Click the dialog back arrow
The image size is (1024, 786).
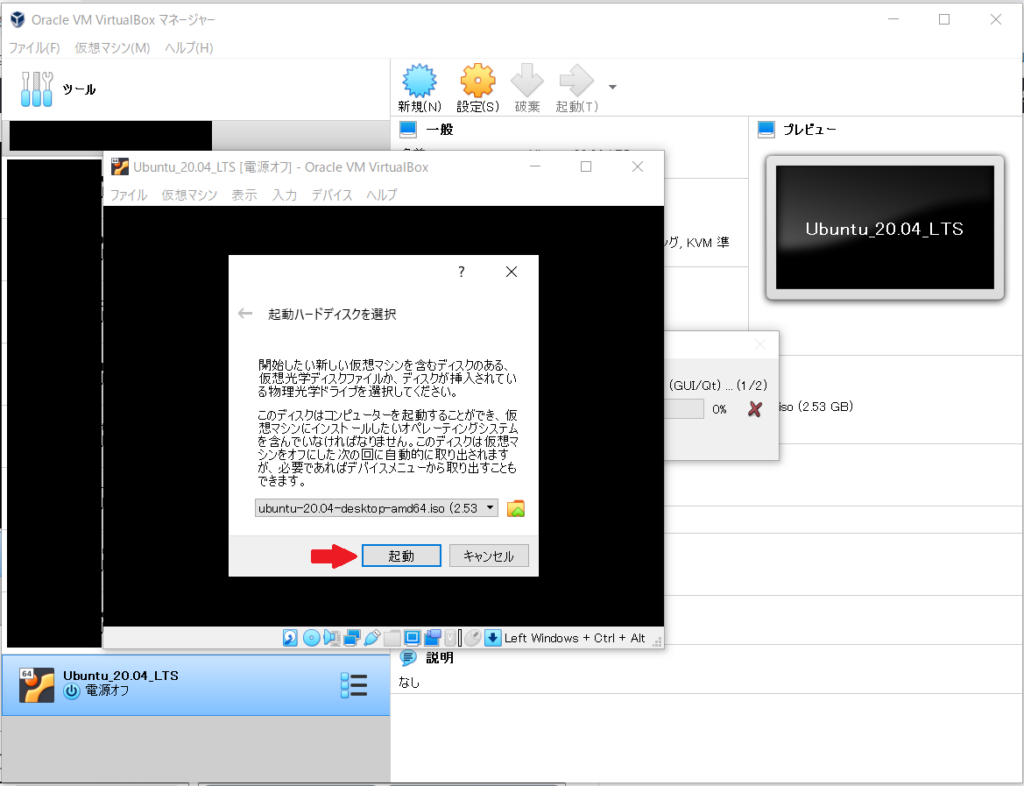tap(246, 314)
